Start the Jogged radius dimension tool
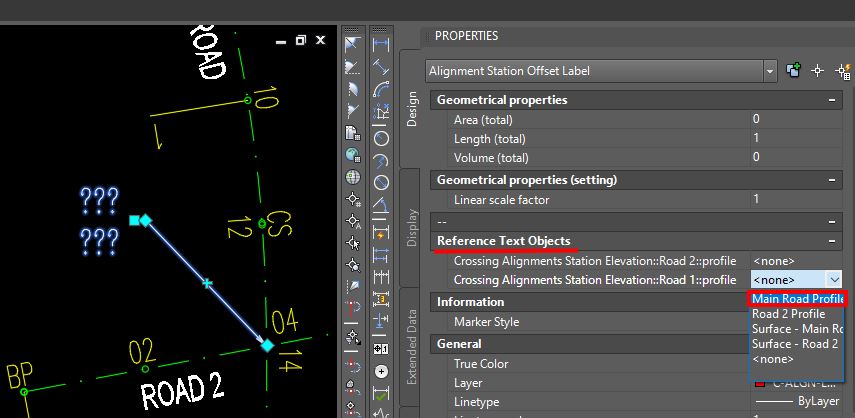This screenshot has width=855, height=418. [x=381, y=160]
